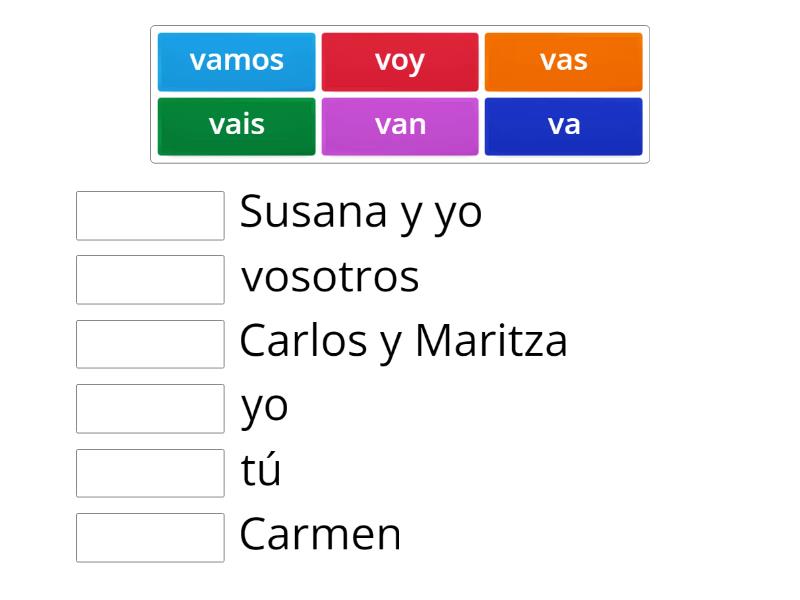Click the standalone 'yo' prompt text
The width and height of the screenshot is (800, 600).
pos(264,409)
